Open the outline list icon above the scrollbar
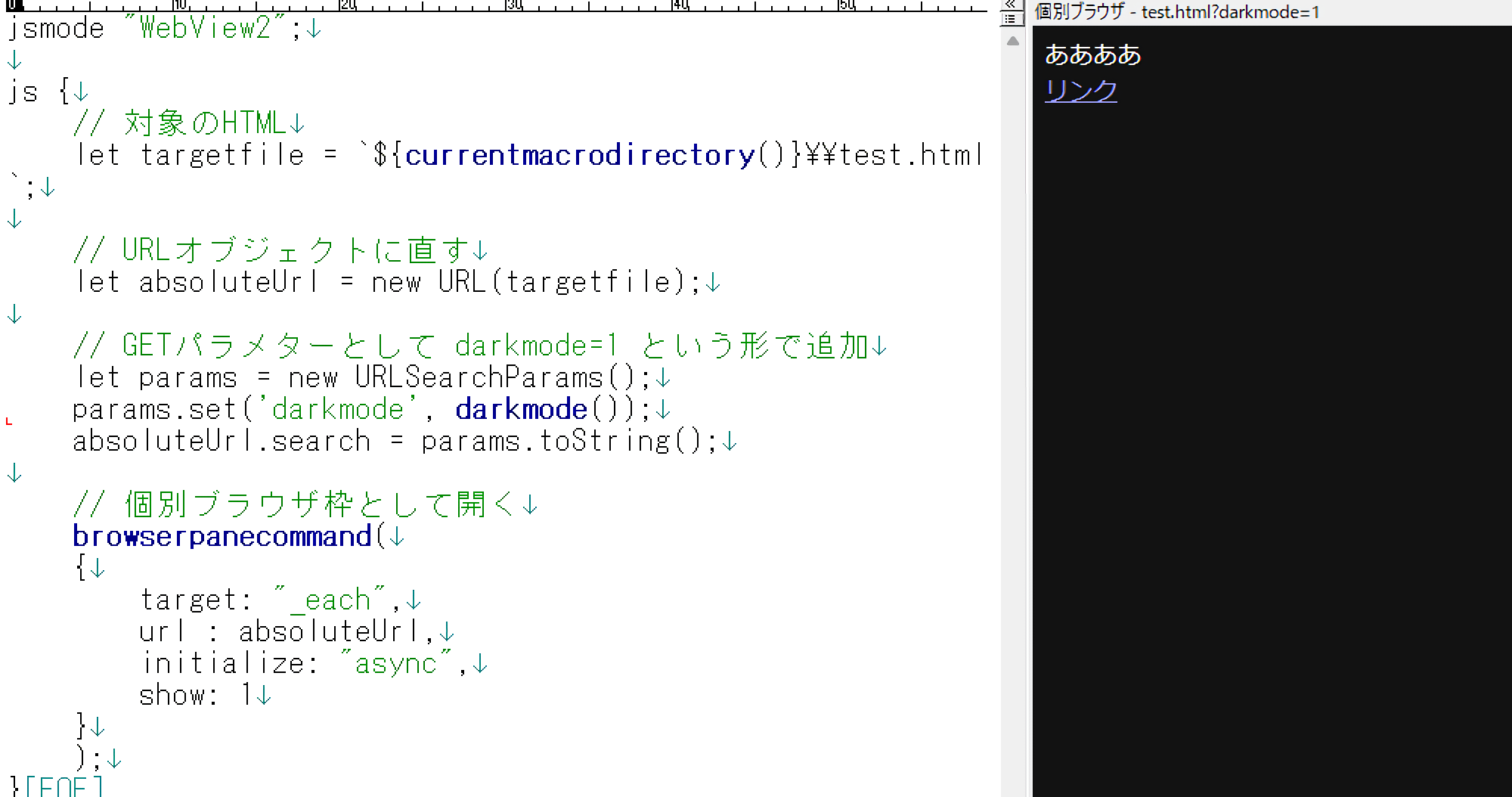Screen dimensions: 1512x797 pos(1011,18)
